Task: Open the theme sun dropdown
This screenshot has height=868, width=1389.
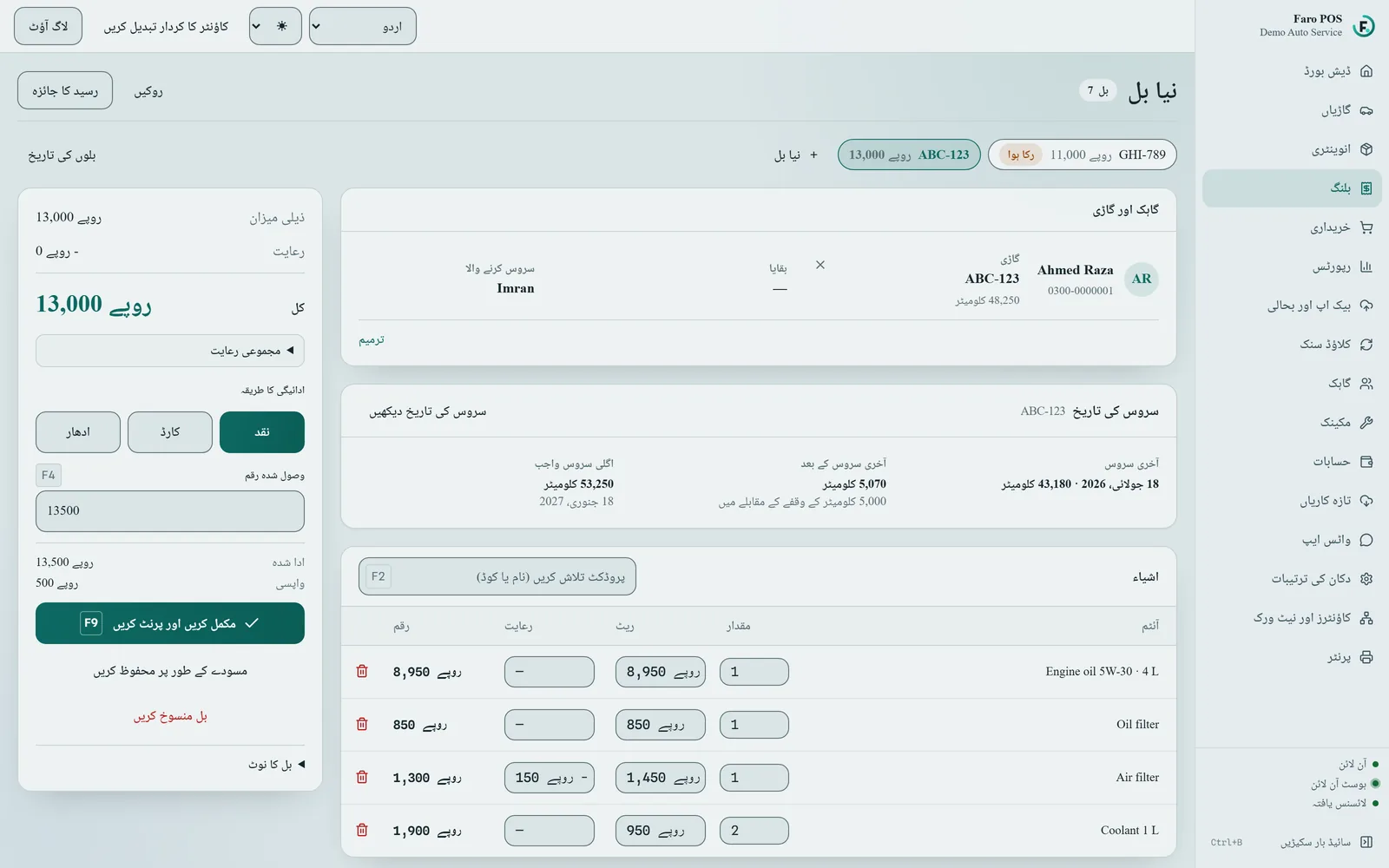Action: point(275,26)
